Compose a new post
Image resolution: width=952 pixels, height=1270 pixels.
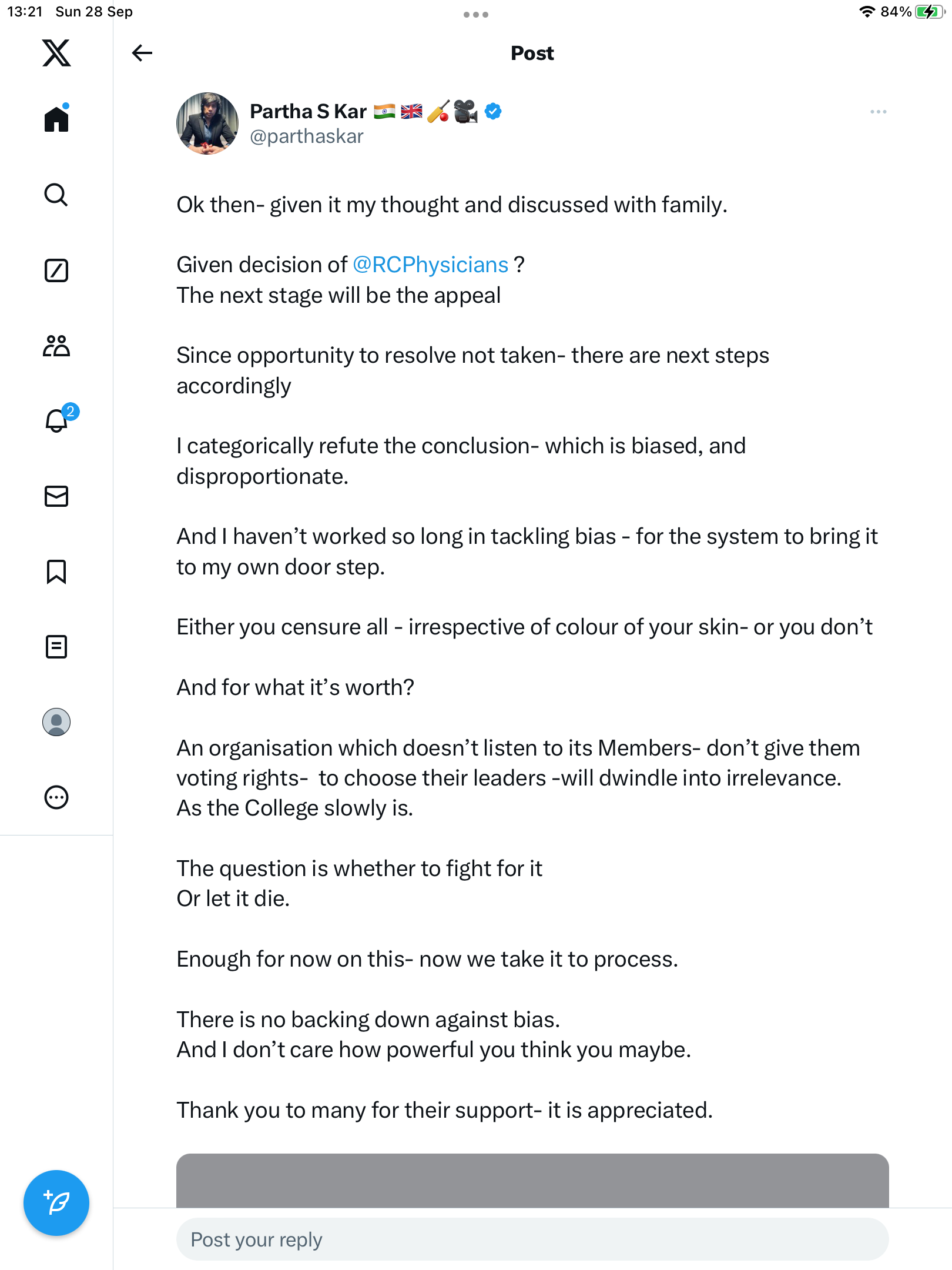(x=56, y=1203)
